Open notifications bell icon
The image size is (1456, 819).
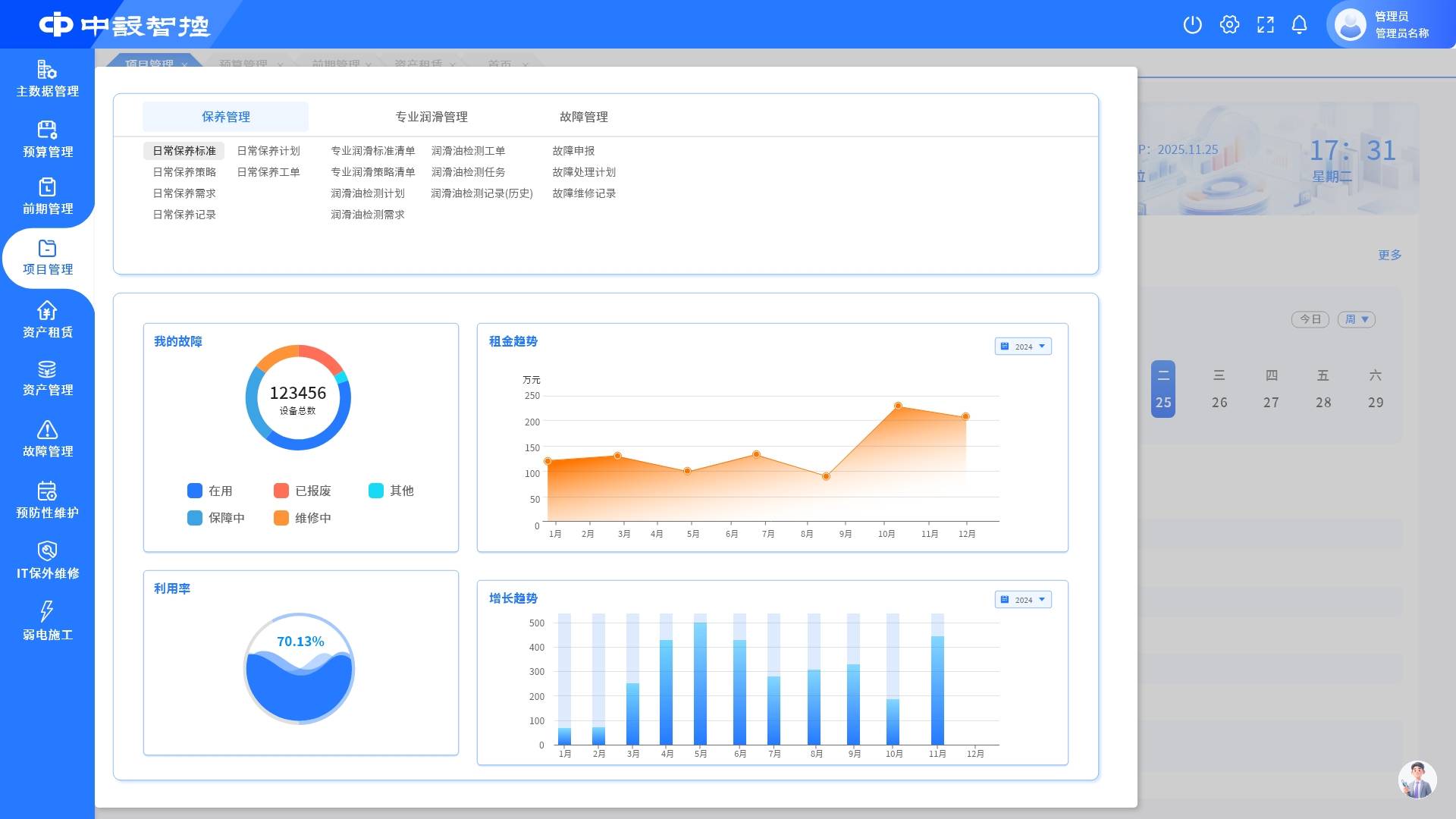(x=1299, y=25)
